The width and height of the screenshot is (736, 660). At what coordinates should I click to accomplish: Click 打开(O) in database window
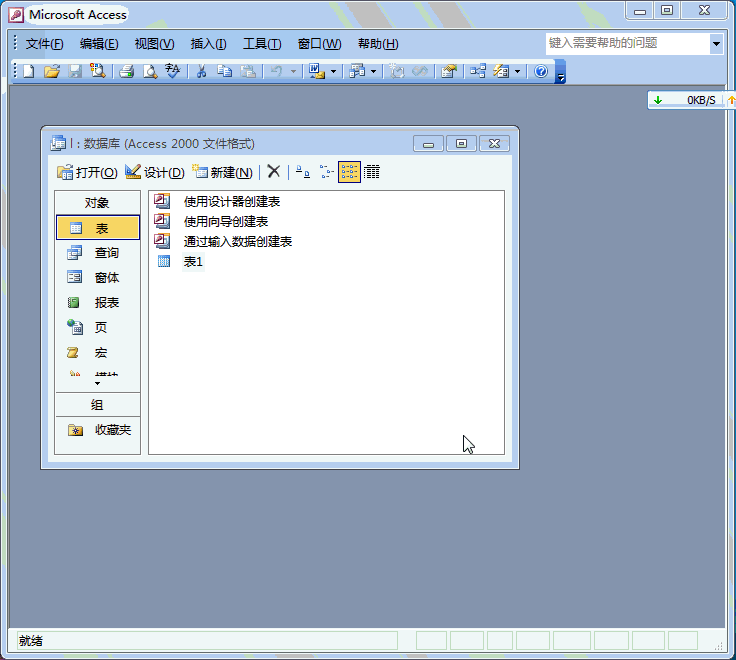[87, 172]
